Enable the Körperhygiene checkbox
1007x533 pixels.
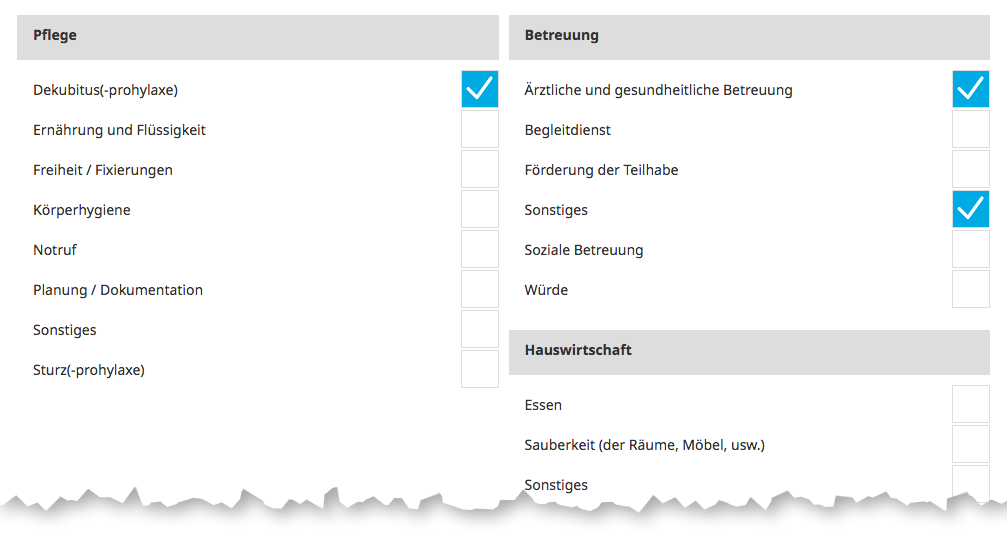[480, 209]
